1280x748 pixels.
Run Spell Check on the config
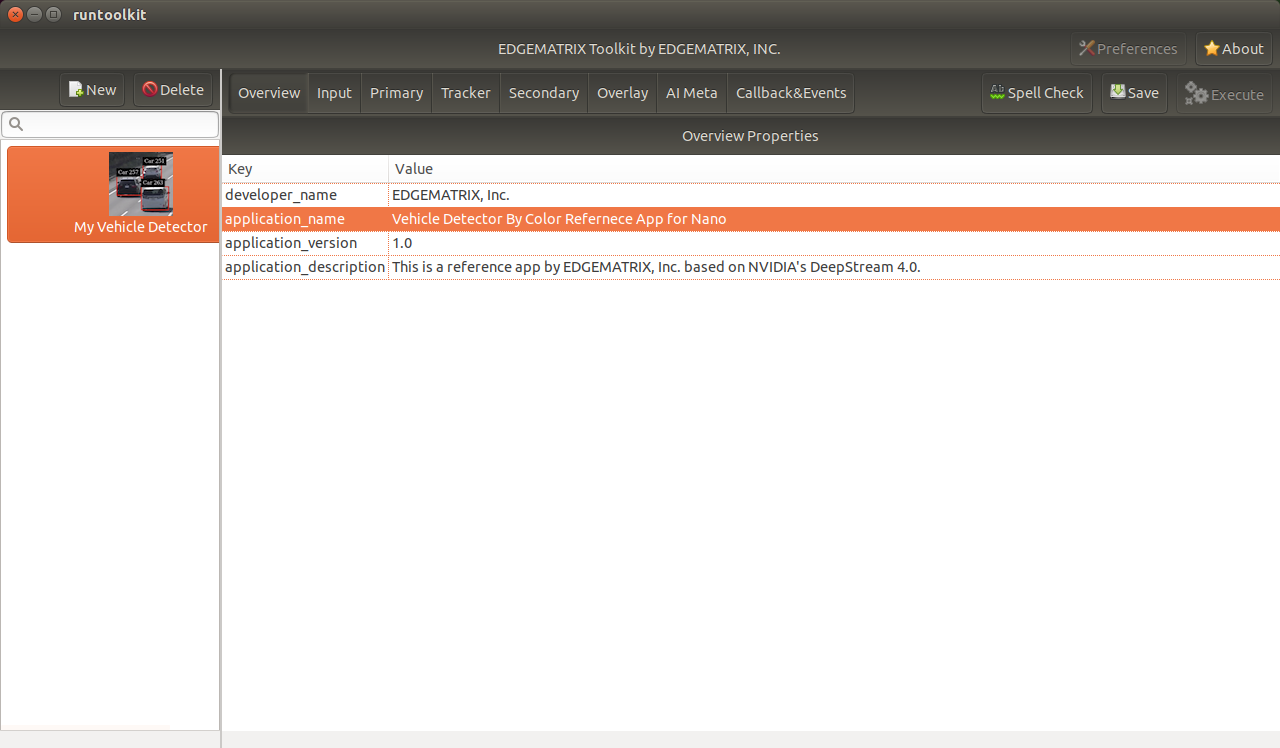pyautogui.click(x=1037, y=93)
